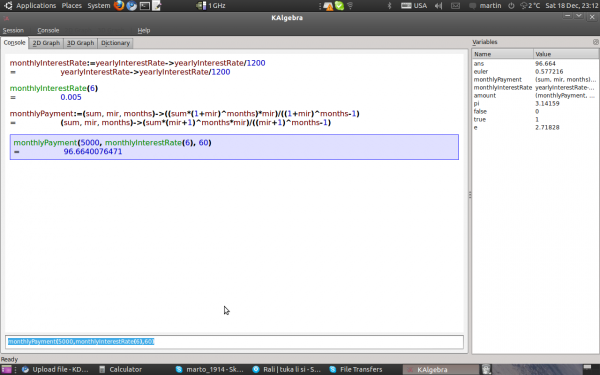Image resolution: width=600 pixels, height=375 pixels.
Task: Open the Places menu
Action: 72,5
